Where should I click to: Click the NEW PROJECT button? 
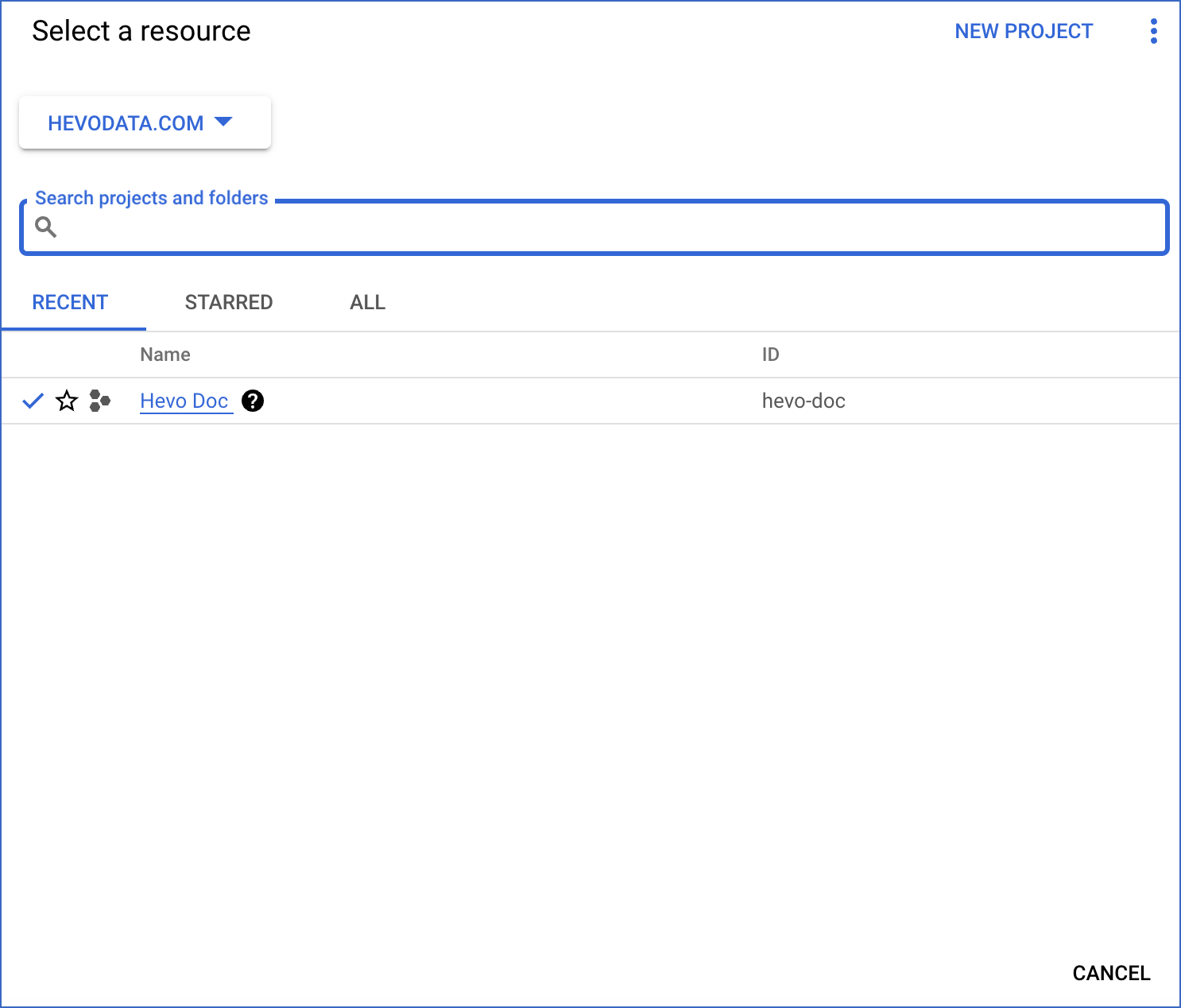coord(1024,31)
